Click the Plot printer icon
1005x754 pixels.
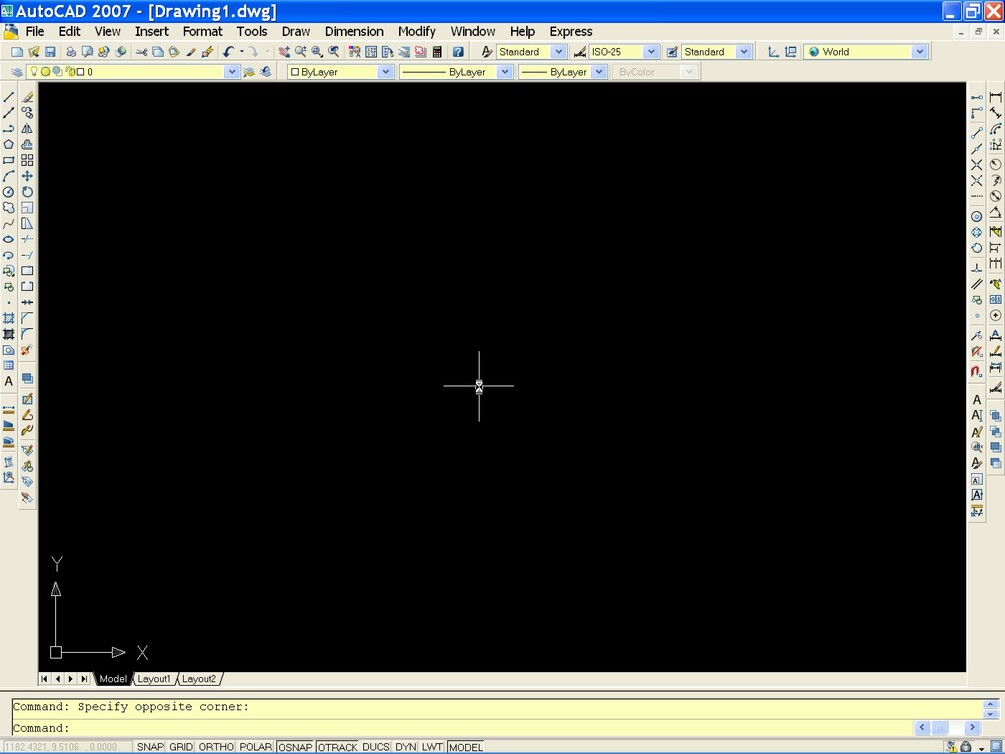71,52
